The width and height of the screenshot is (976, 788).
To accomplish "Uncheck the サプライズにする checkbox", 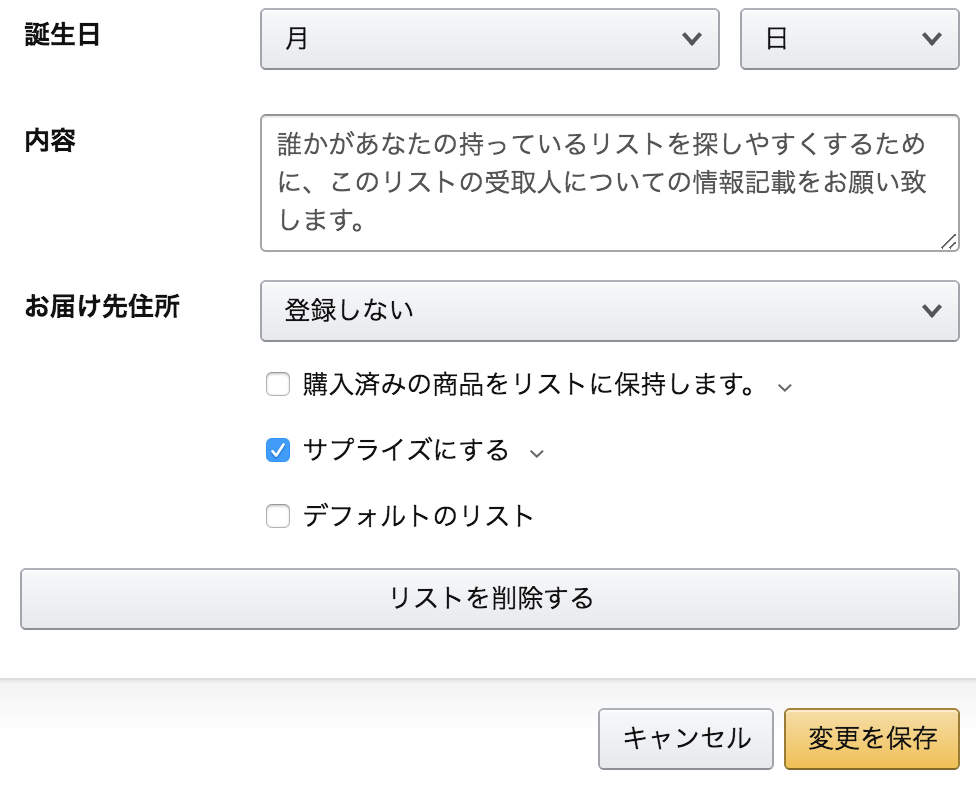I will 278,450.
